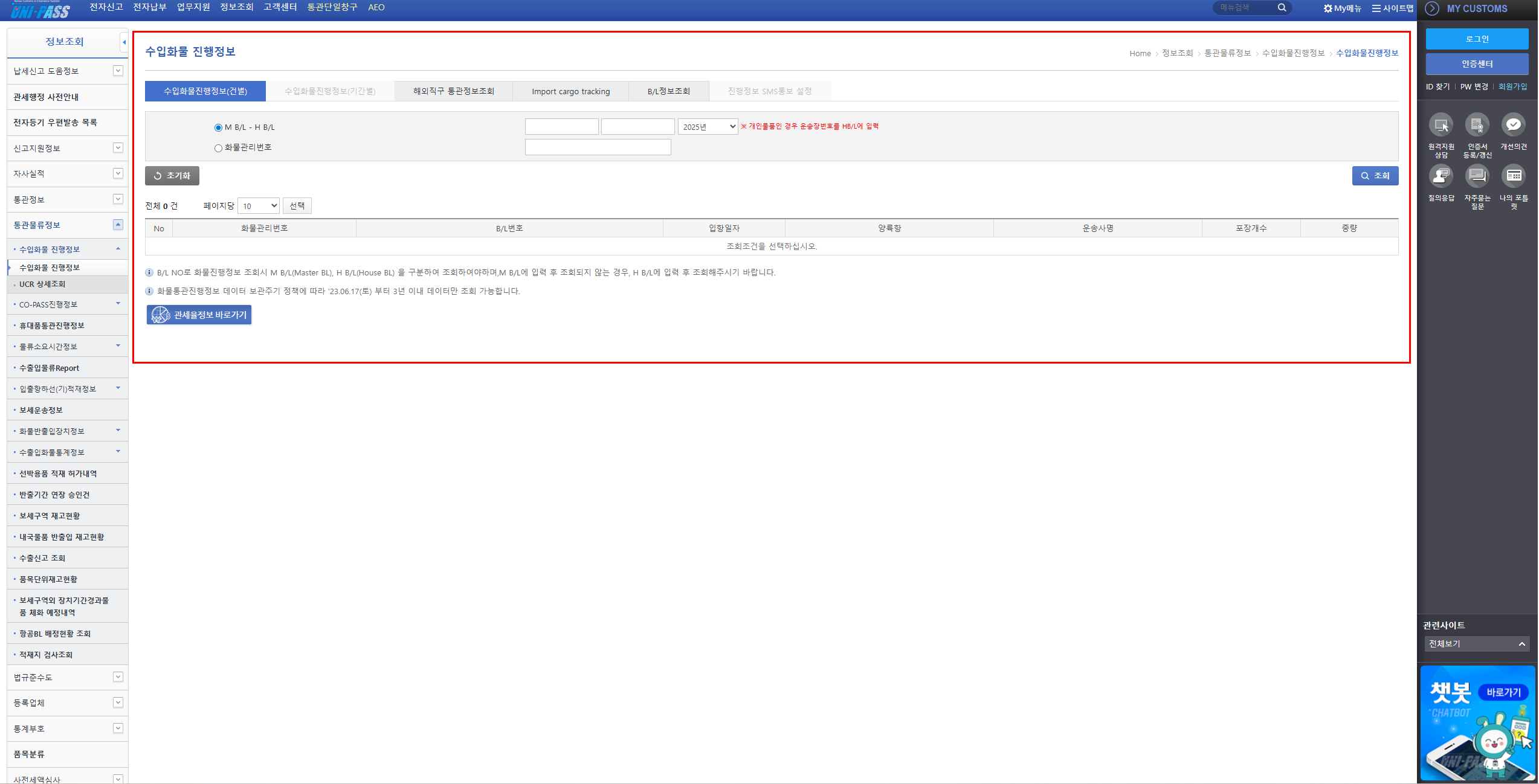Select the M B/L - H B/L radio button
Screen dimensions: 1539x784
click(x=218, y=128)
